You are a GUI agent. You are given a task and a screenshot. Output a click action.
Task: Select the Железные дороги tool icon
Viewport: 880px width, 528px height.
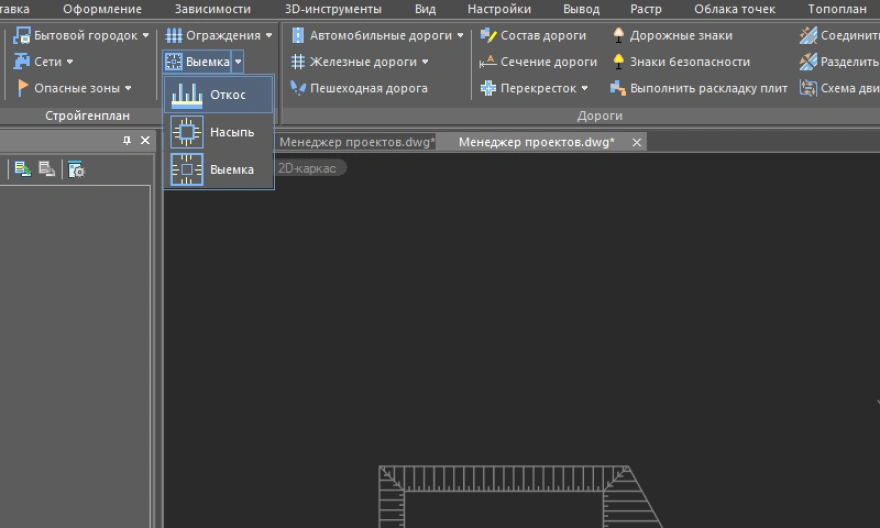point(297,62)
